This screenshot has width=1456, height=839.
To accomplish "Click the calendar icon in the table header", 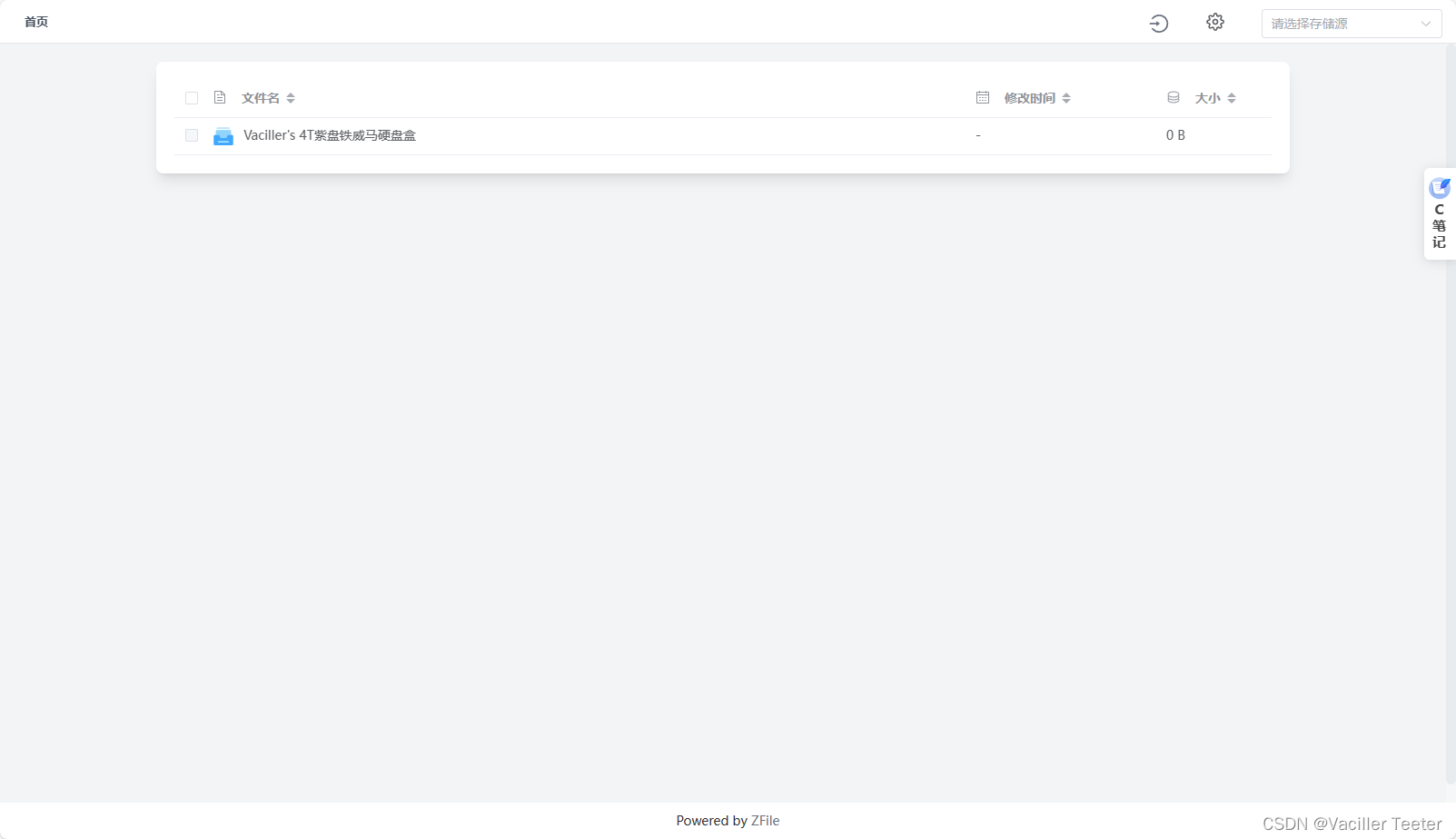I will pos(983,97).
